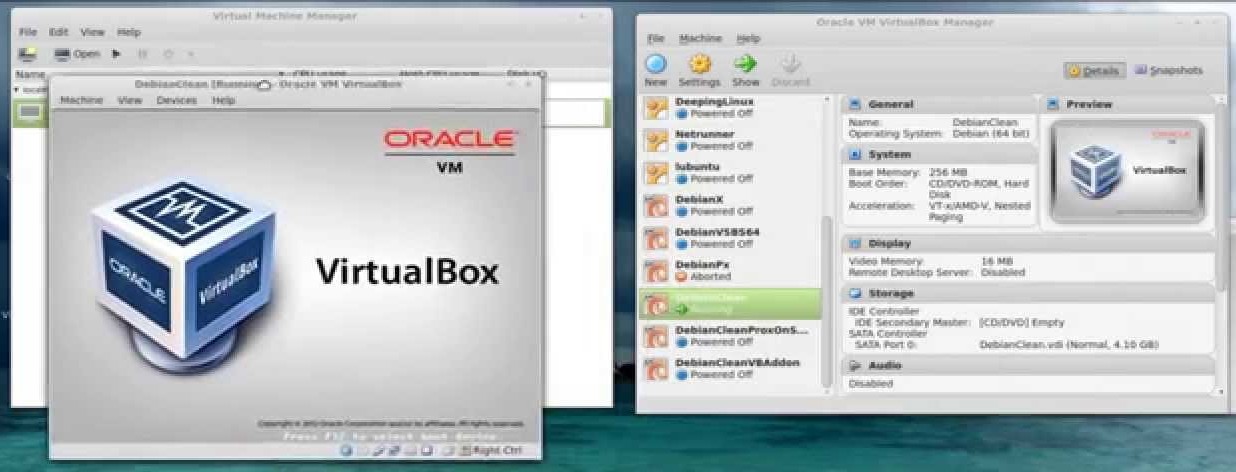Open Help menu in VirtualBox Manager

[748, 38]
